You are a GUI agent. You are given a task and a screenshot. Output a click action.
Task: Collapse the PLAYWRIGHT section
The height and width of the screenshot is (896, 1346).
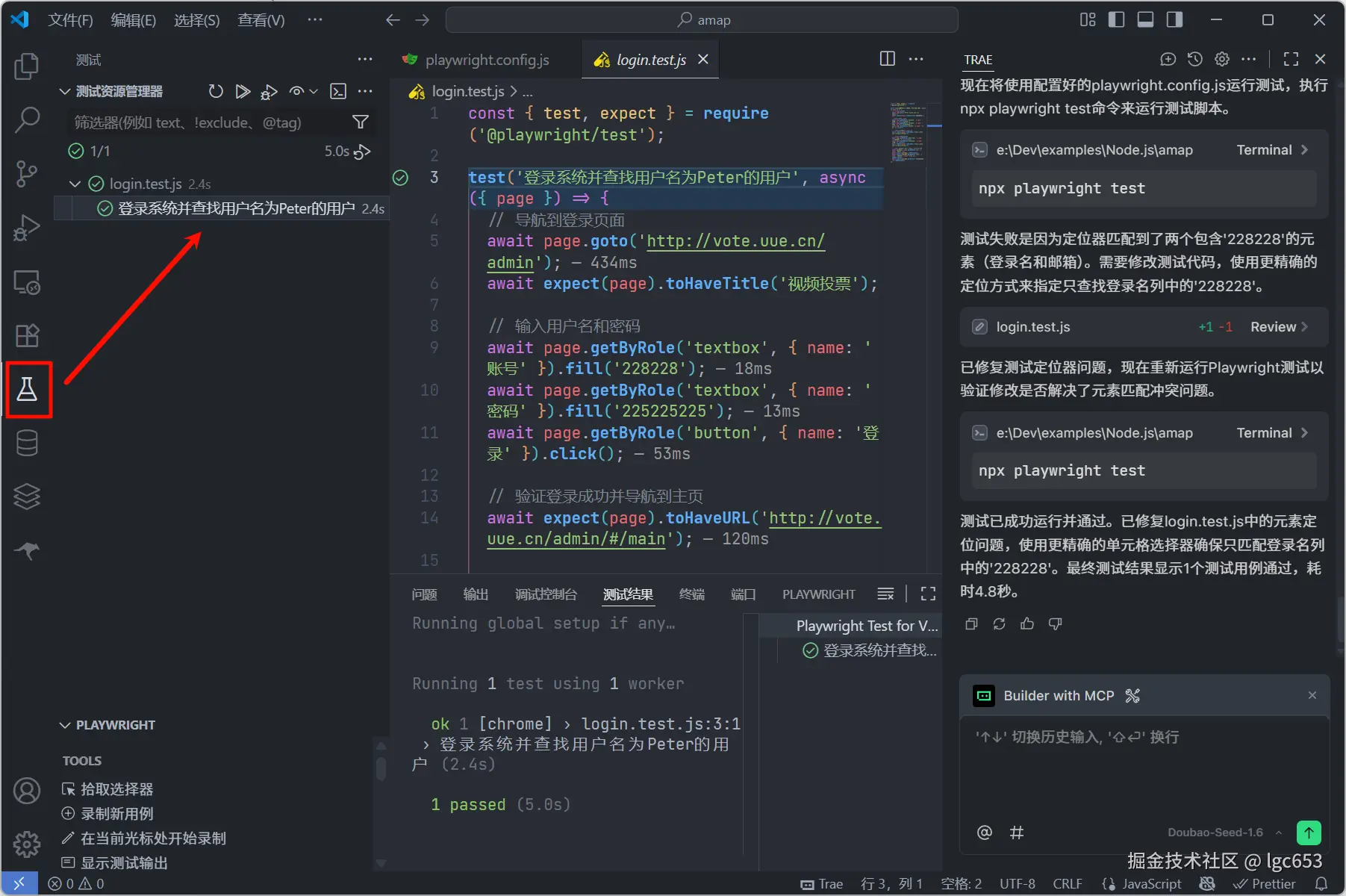point(66,725)
